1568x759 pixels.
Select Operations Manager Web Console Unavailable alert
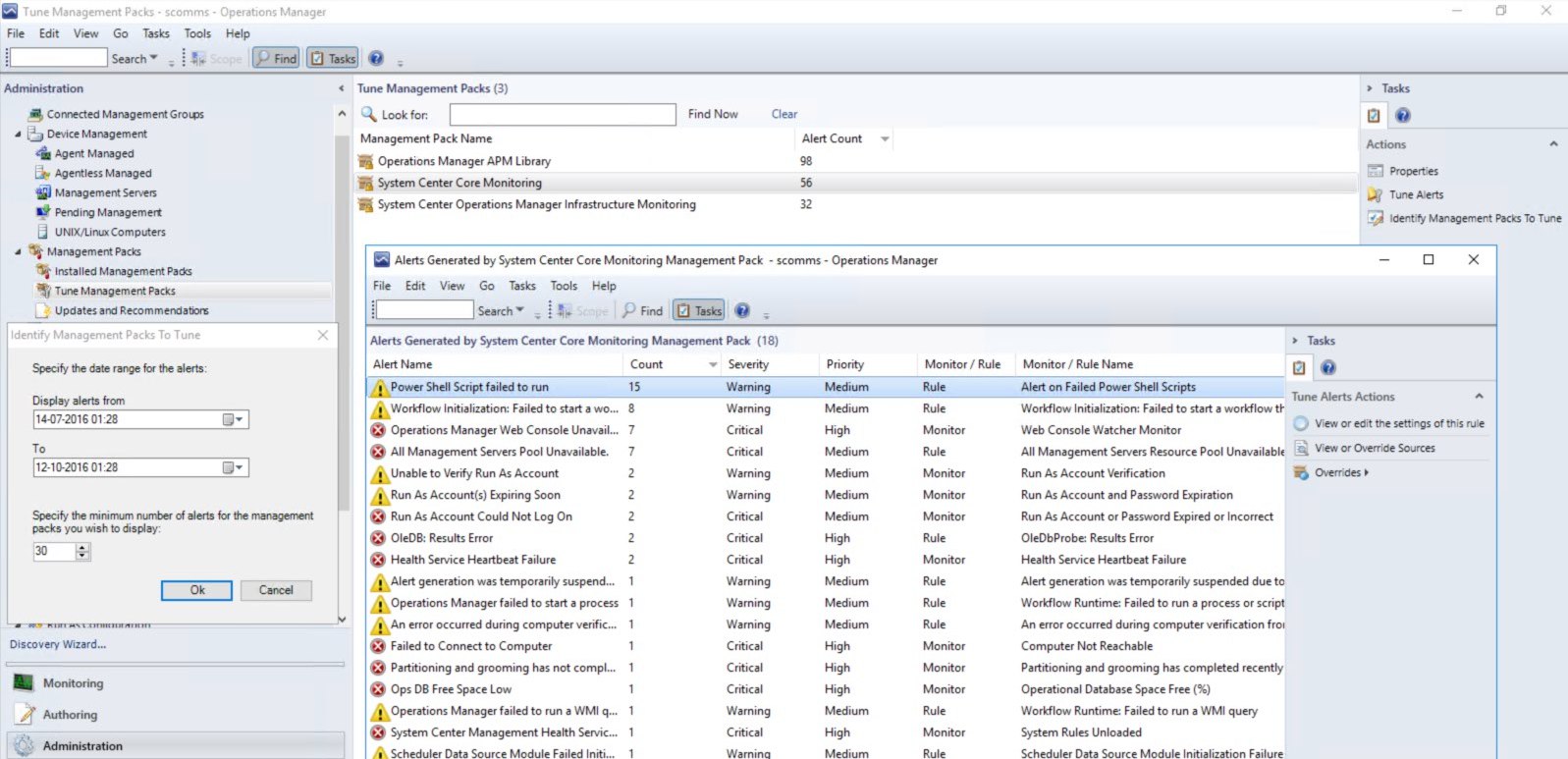(x=825, y=430)
